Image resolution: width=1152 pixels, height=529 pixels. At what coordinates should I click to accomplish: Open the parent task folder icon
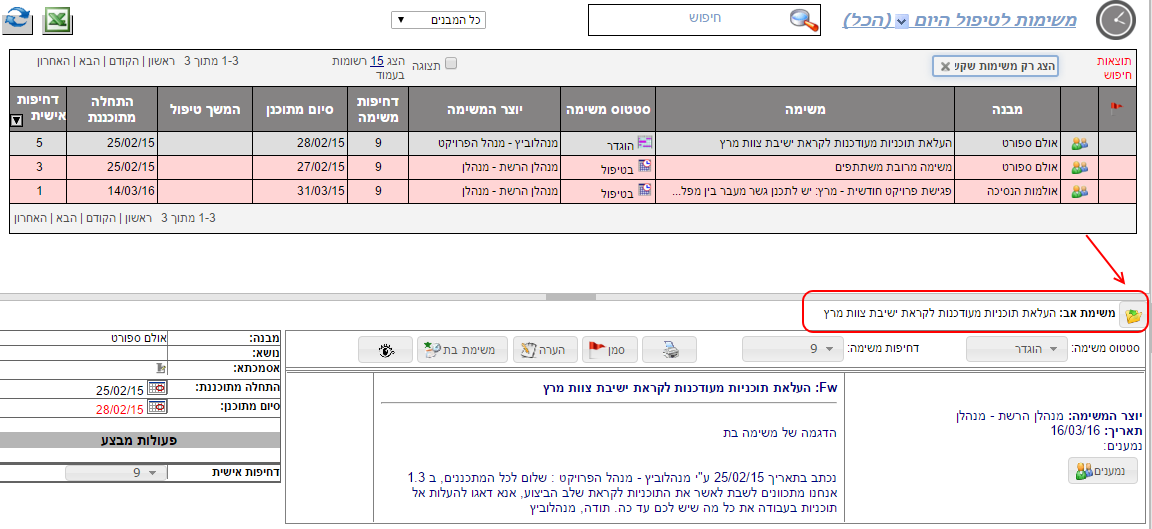(x=1132, y=314)
